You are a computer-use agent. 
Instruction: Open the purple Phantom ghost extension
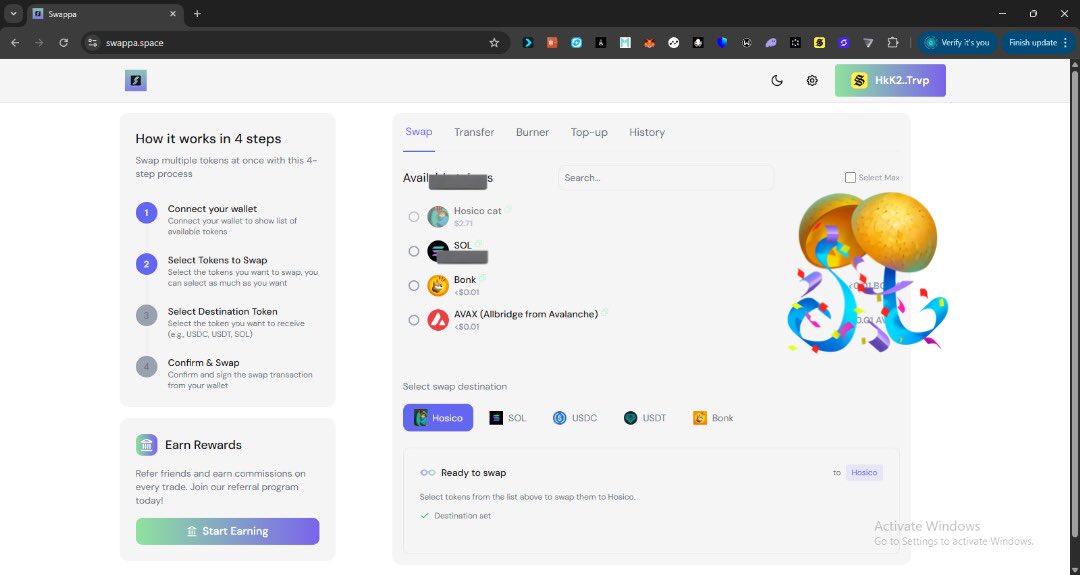[x=771, y=43]
